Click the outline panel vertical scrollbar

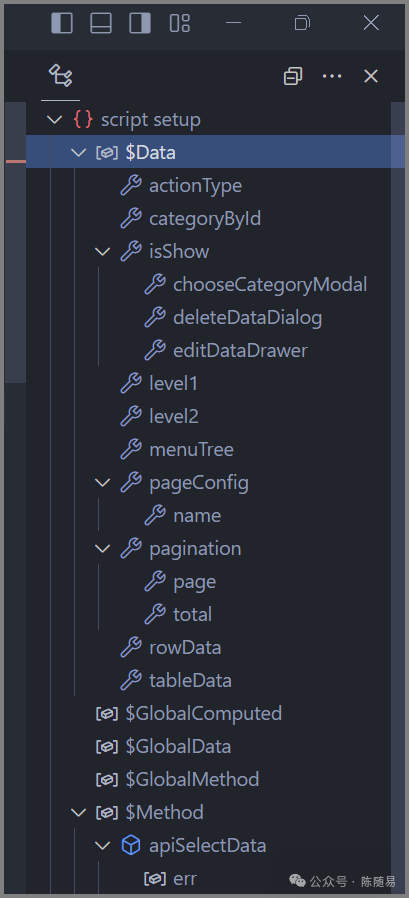(x=398, y=498)
